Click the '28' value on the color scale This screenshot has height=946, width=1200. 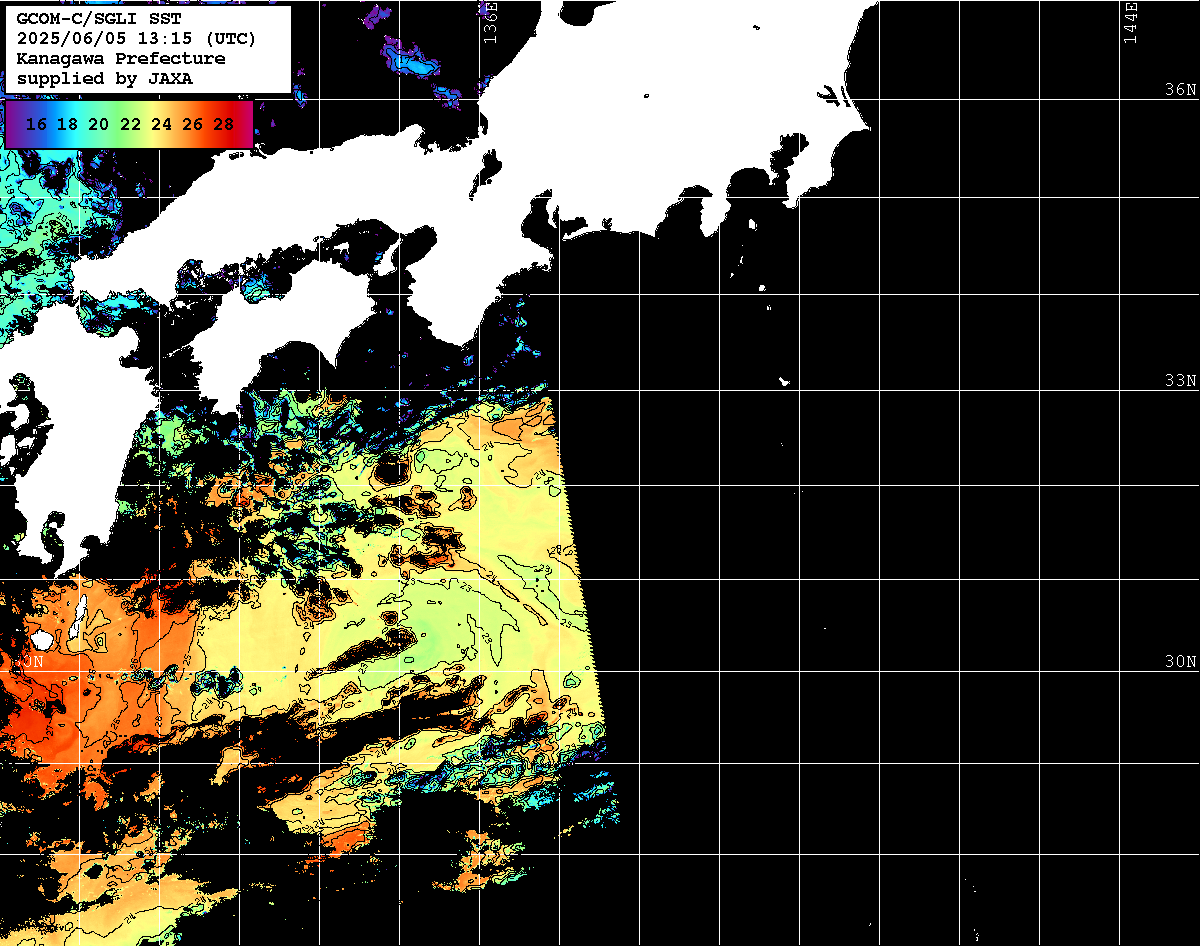click(223, 124)
